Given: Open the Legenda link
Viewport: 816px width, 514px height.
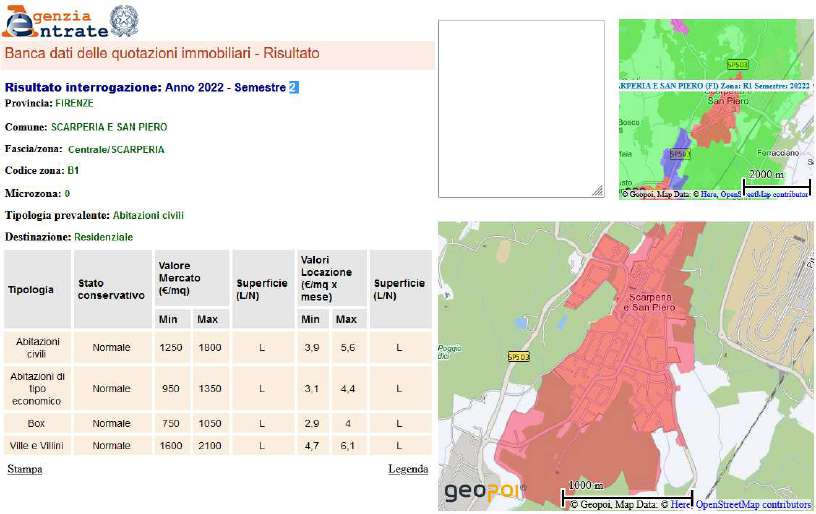Looking at the screenshot, I should click(x=408, y=469).
